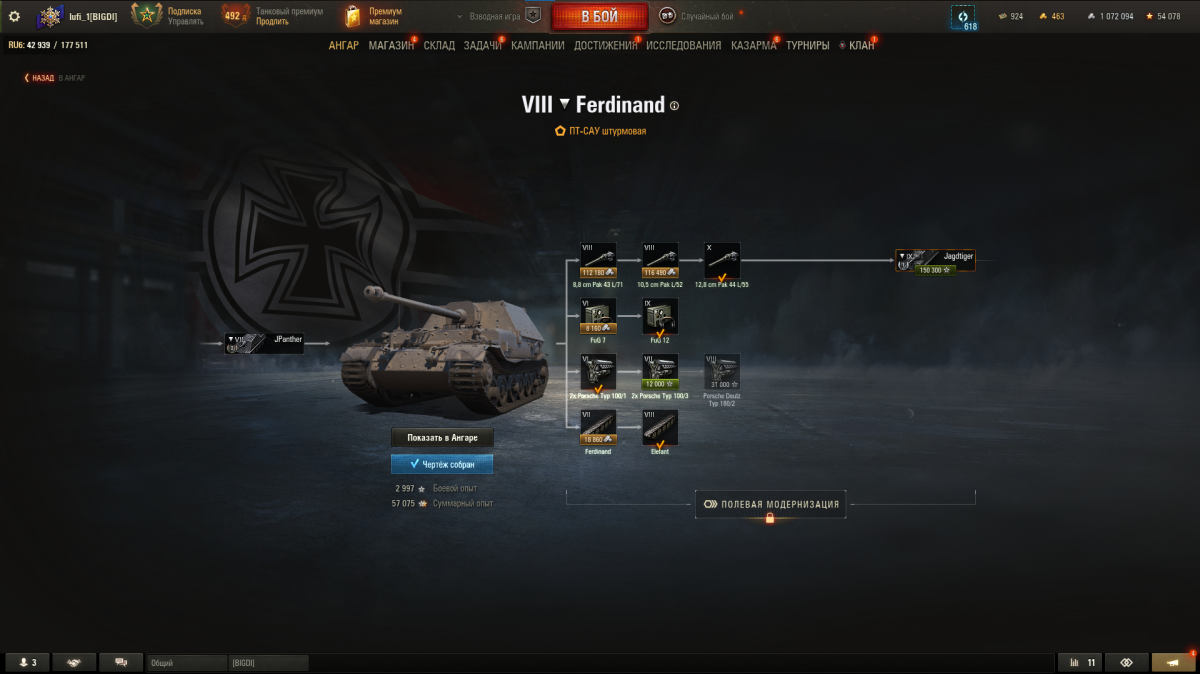
Task: Click the Общий chat channel field
Action: [187, 663]
